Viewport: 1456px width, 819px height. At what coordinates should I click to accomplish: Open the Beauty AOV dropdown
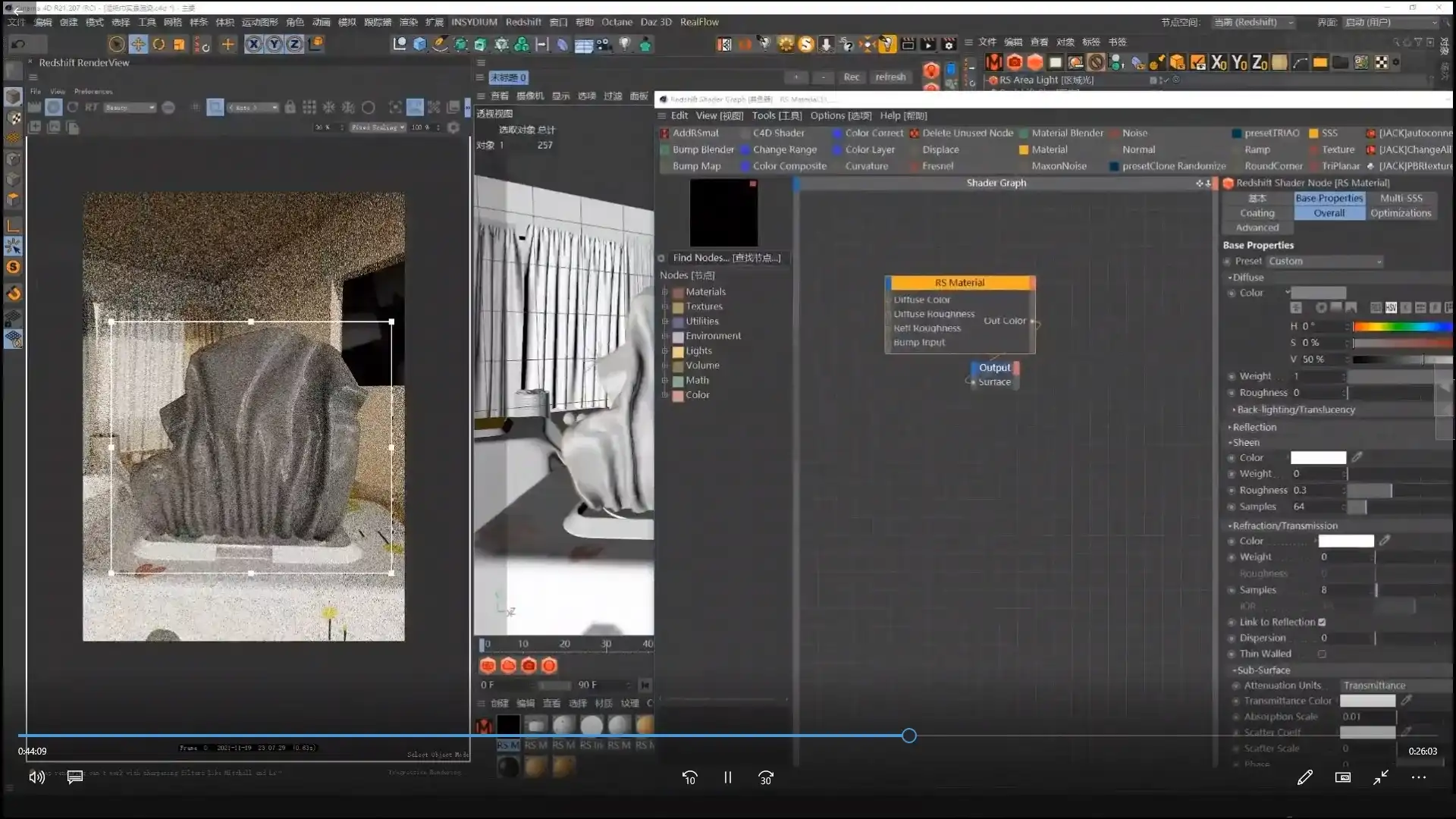click(x=130, y=108)
